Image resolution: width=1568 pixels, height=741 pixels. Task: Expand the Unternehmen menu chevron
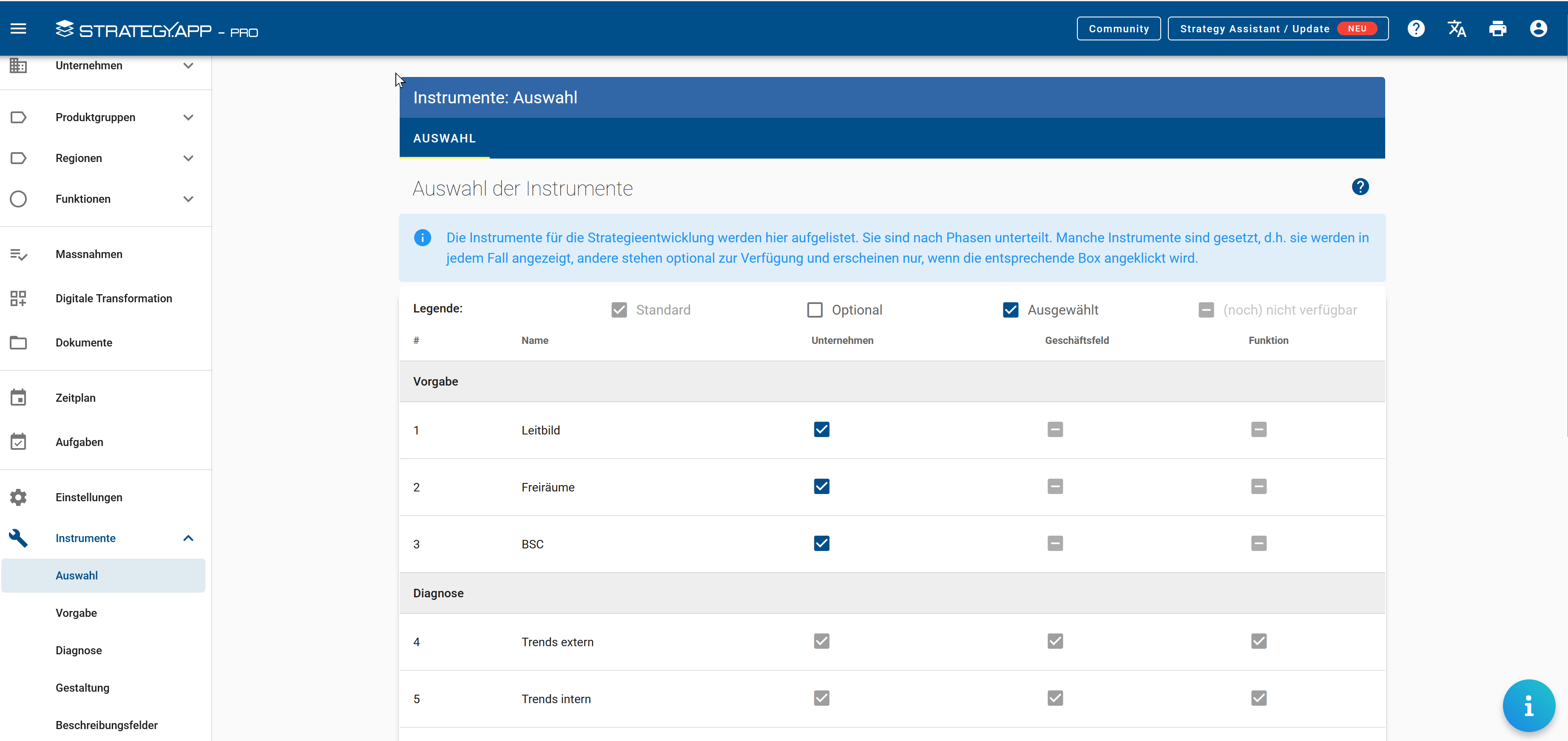[188, 65]
